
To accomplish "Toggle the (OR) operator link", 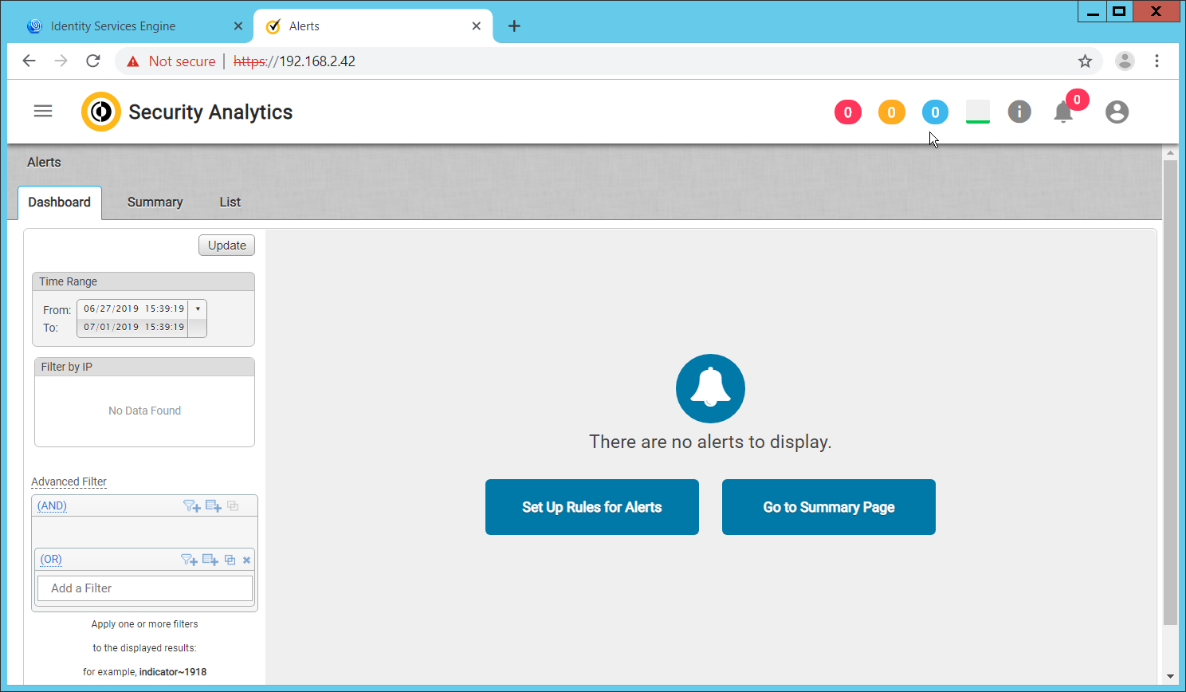I will pyautogui.click(x=50, y=560).
